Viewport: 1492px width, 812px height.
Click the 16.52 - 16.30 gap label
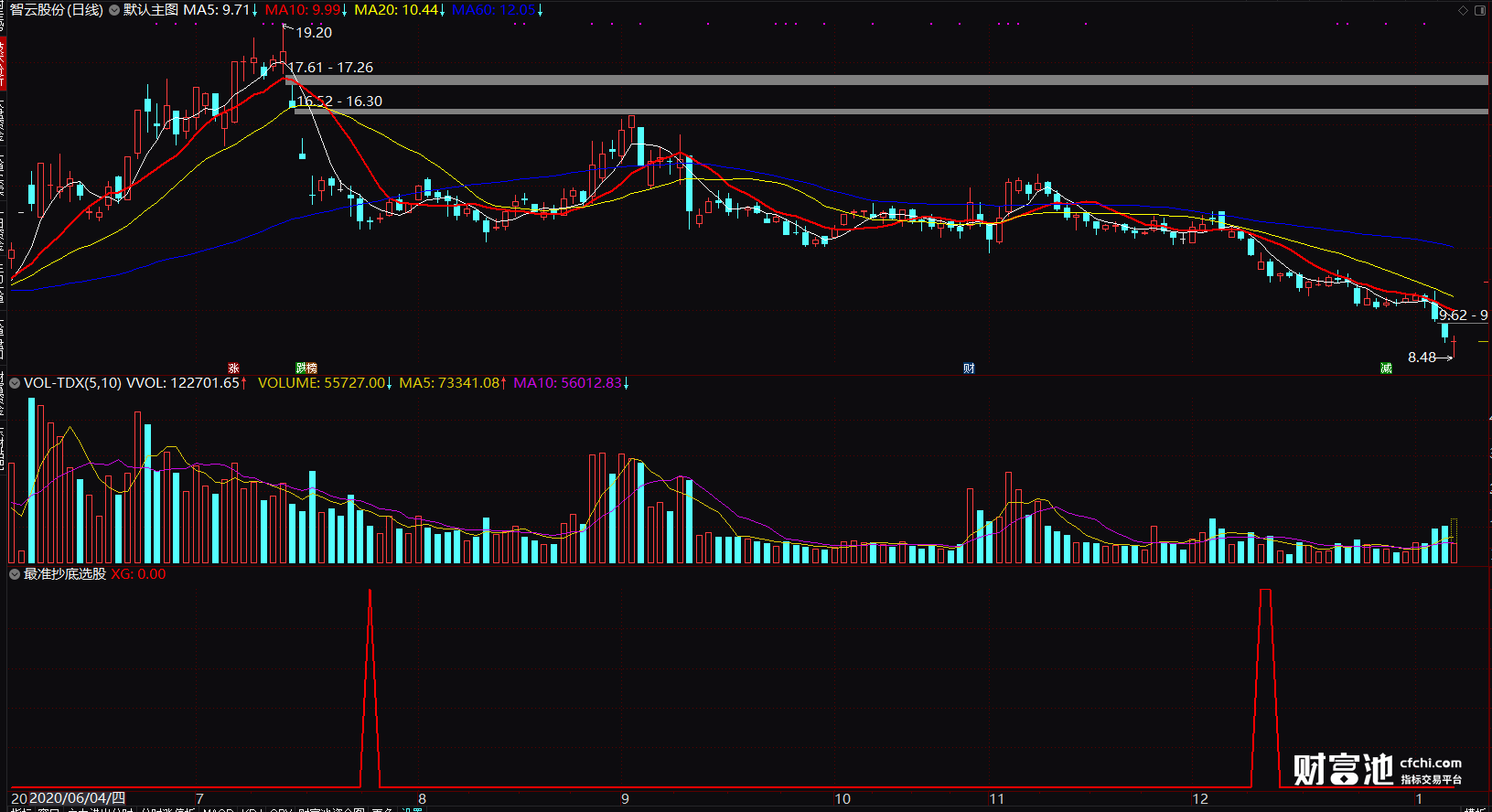pyautogui.click(x=339, y=101)
